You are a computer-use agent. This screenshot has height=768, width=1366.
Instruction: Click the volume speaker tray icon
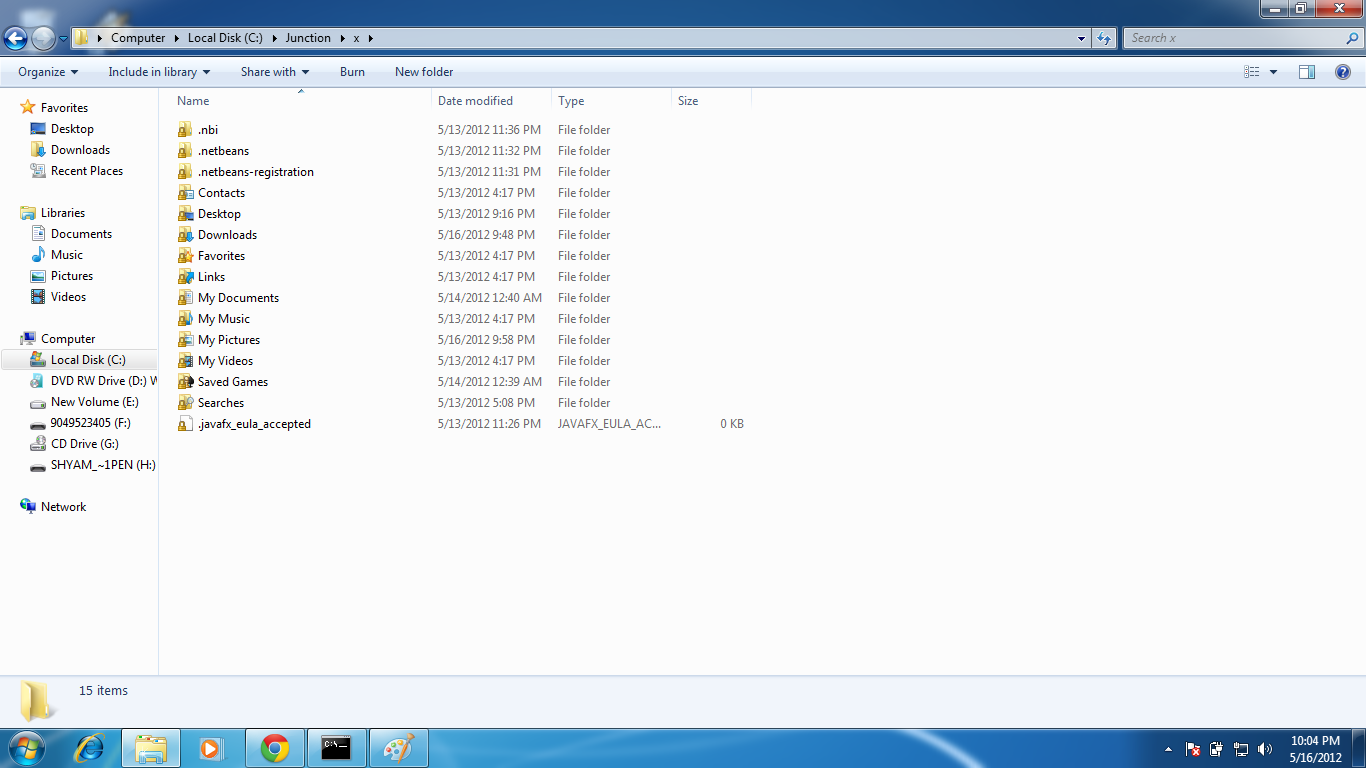click(1265, 749)
